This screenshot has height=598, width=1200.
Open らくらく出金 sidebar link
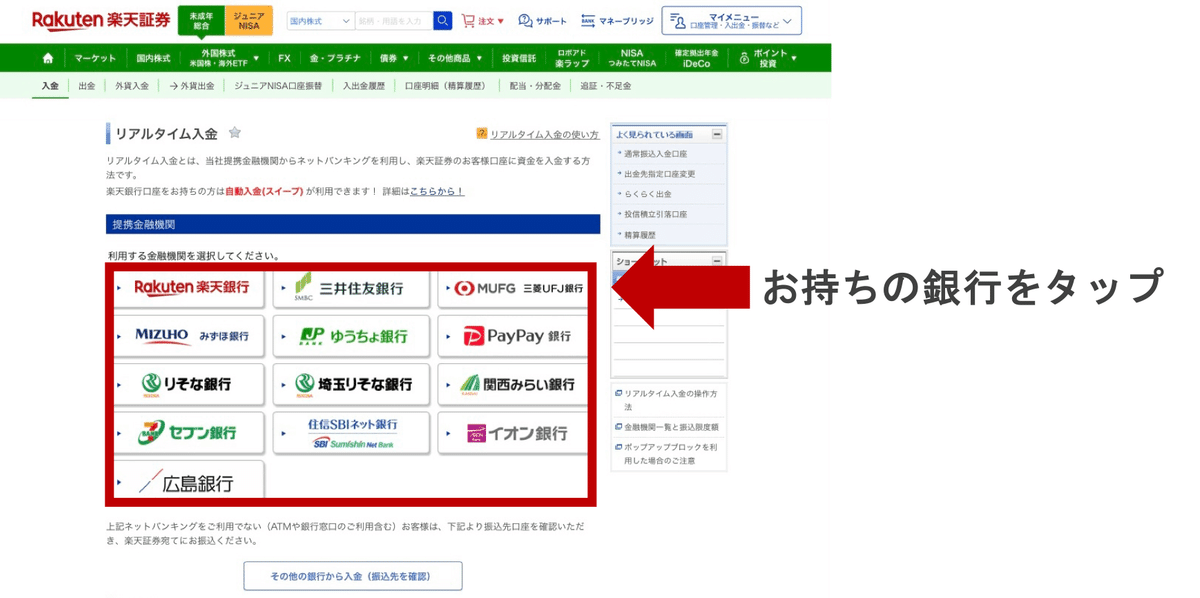[646, 194]
